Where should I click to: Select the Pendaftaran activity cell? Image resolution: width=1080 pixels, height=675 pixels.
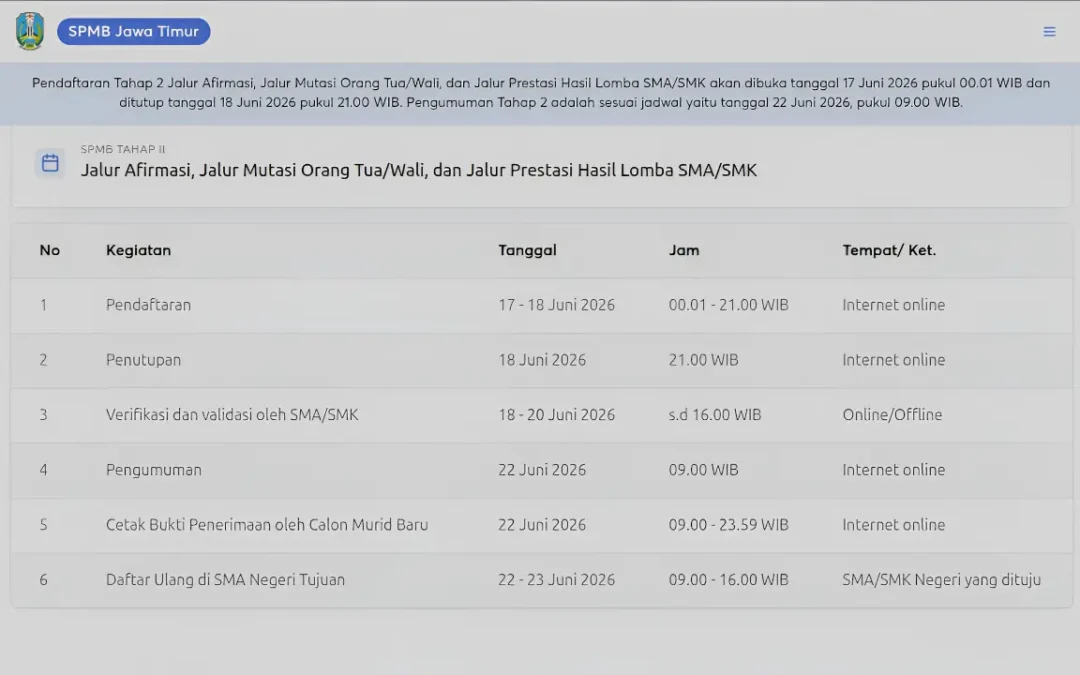pyautogui.click(x=149, y=304)
